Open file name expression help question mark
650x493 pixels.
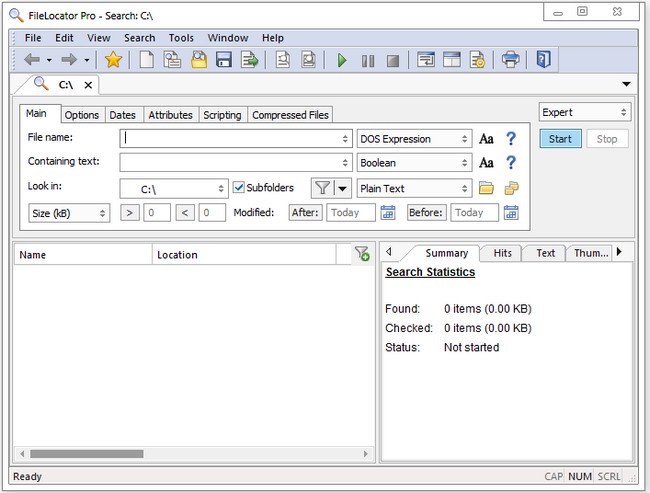point(511,138)
